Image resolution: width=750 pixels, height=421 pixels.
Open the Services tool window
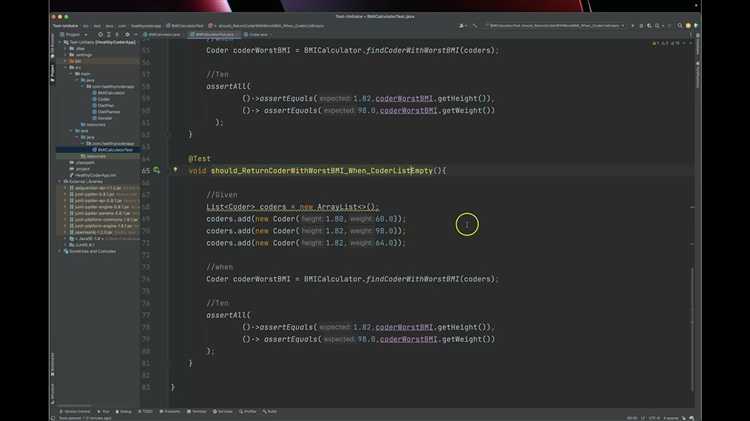click(x=223, y=411)
